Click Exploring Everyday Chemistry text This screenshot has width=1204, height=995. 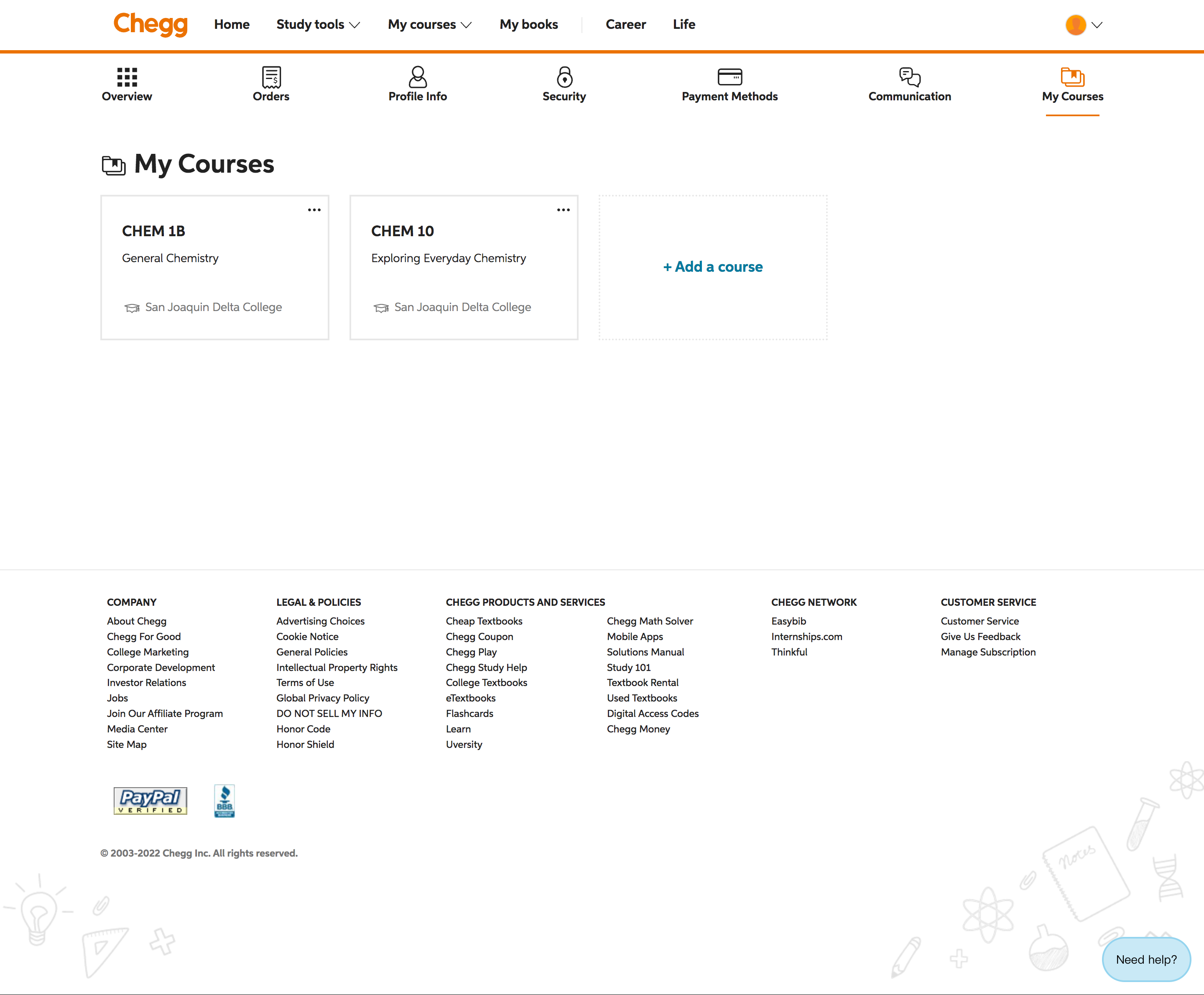point(448,258)
